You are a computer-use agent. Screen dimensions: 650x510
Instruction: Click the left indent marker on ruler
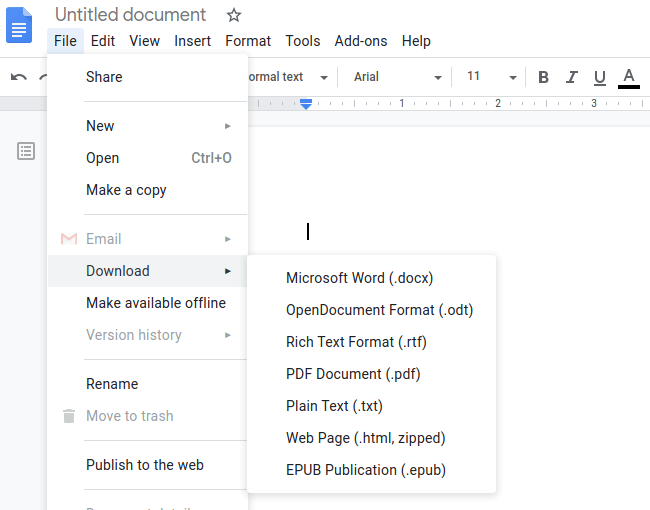(x=306, y=104)
